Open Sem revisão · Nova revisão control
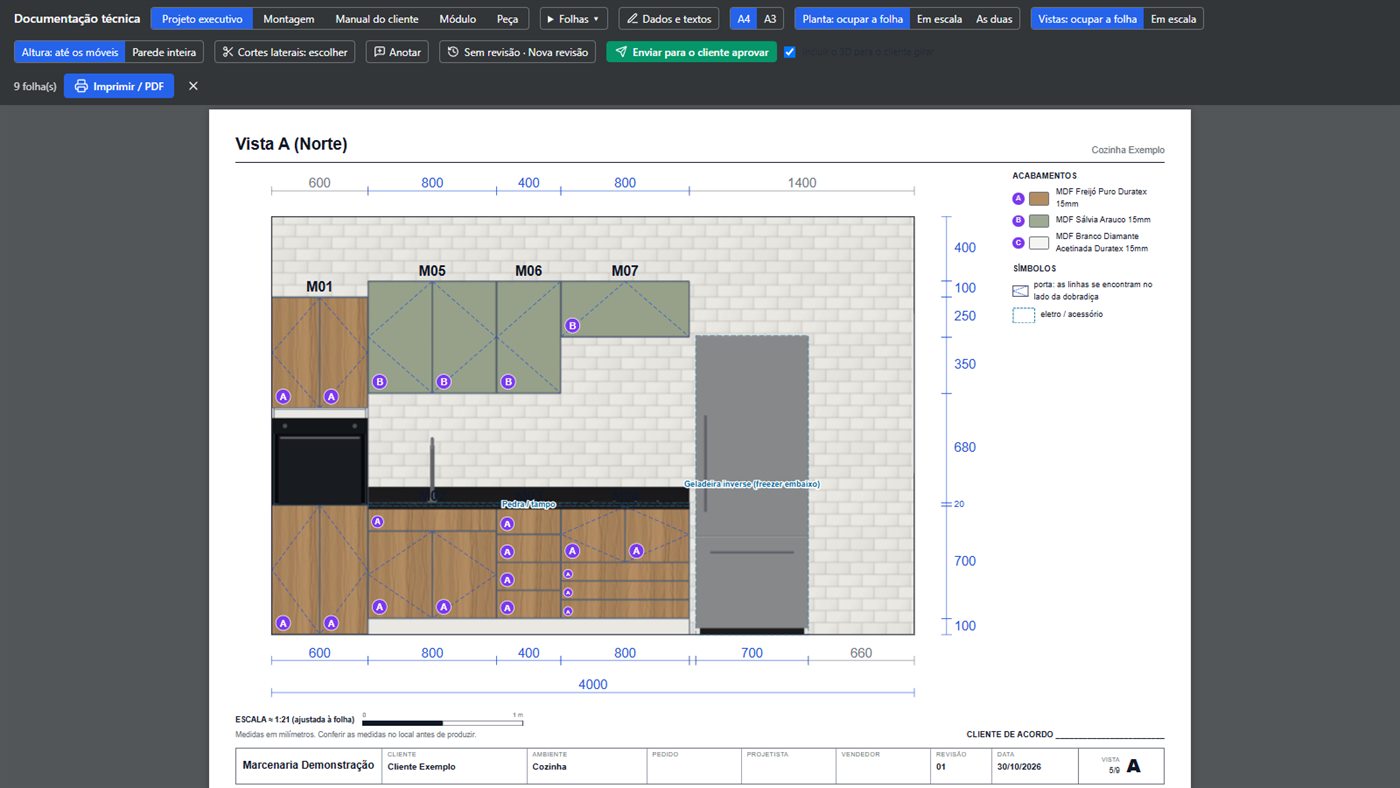This screenshot has height=788, width=1400. point(518,52)
